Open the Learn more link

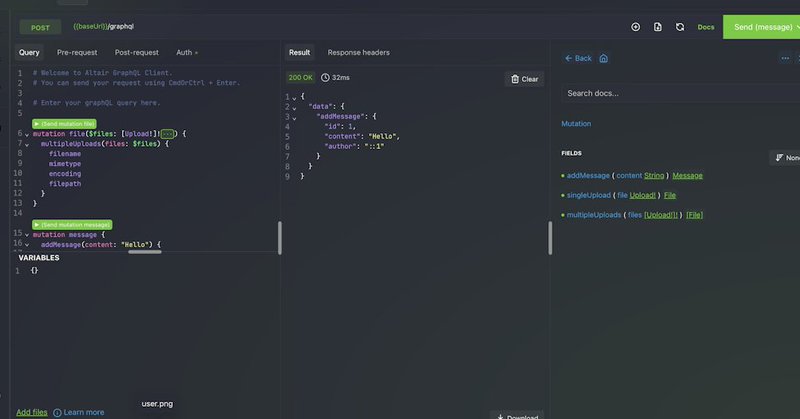tap(84, 412)
